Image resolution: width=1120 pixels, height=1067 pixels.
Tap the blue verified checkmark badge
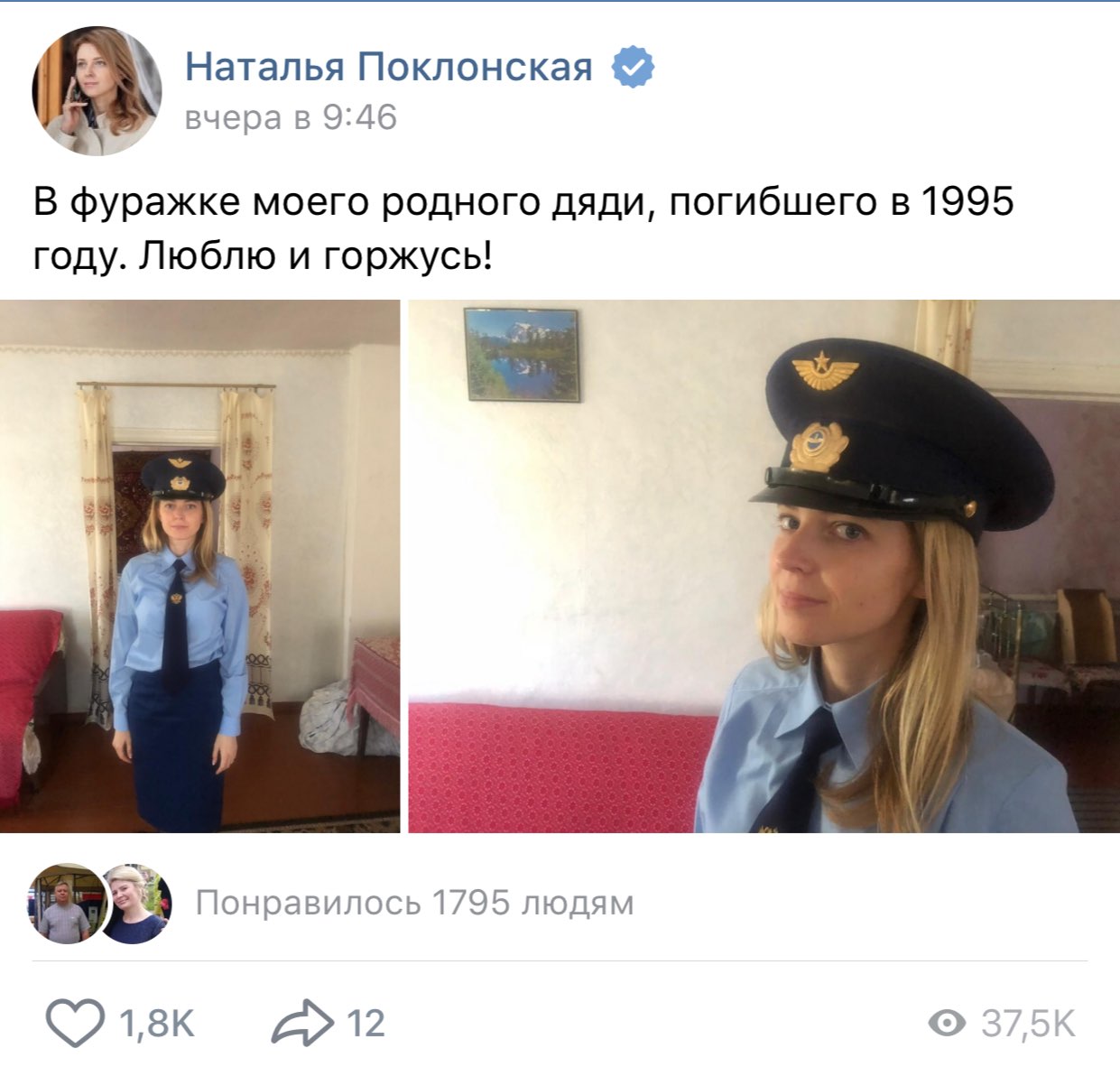pos(634,68)
